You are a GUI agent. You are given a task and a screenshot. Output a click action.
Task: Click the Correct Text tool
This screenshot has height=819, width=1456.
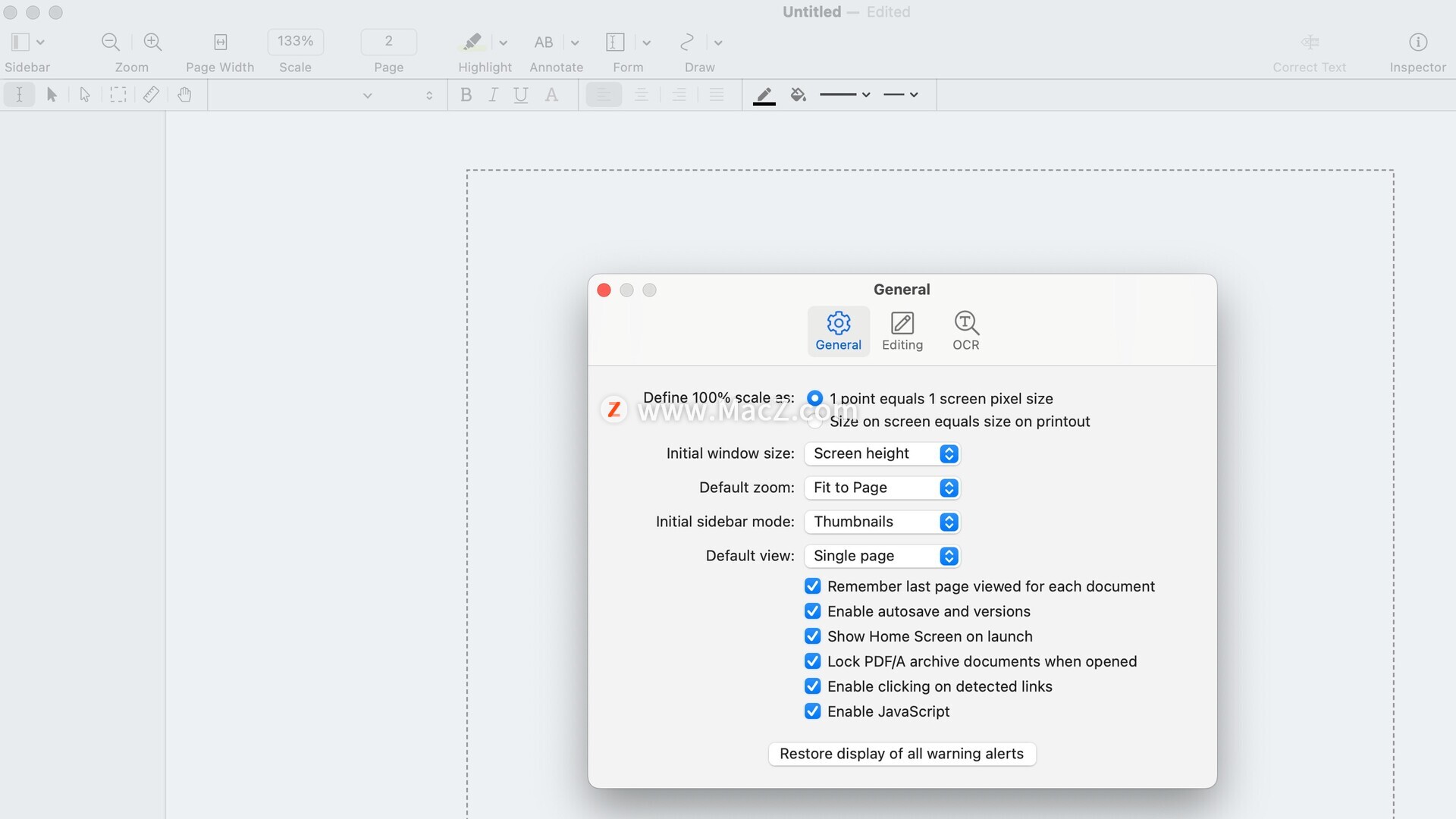[x=1310, y=42]
